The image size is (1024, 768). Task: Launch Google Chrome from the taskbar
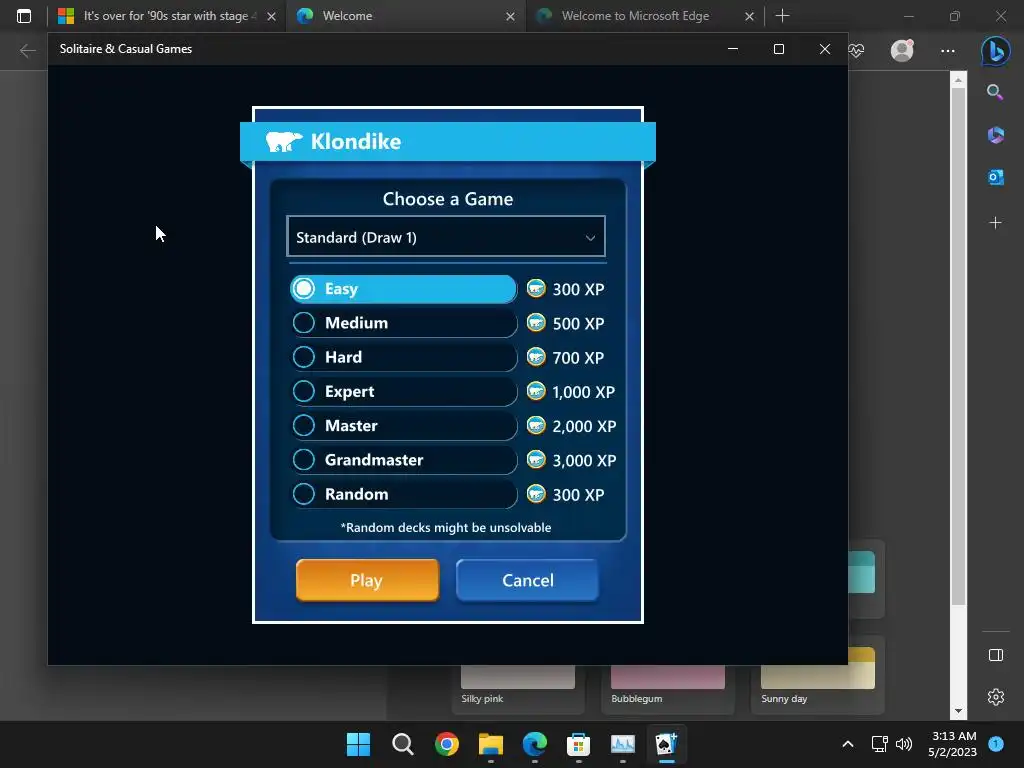point(447,744)
